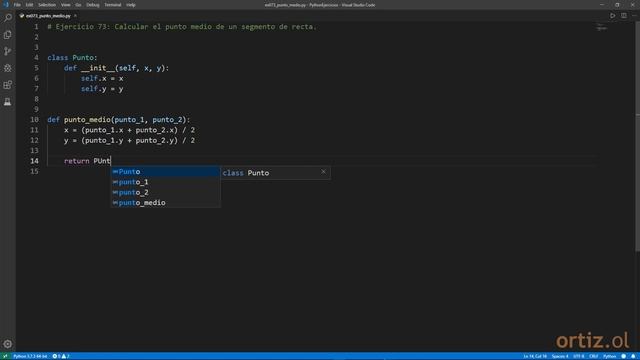
Task: Place cursor on the class Punto line
Action: click(x=72, y=58)
